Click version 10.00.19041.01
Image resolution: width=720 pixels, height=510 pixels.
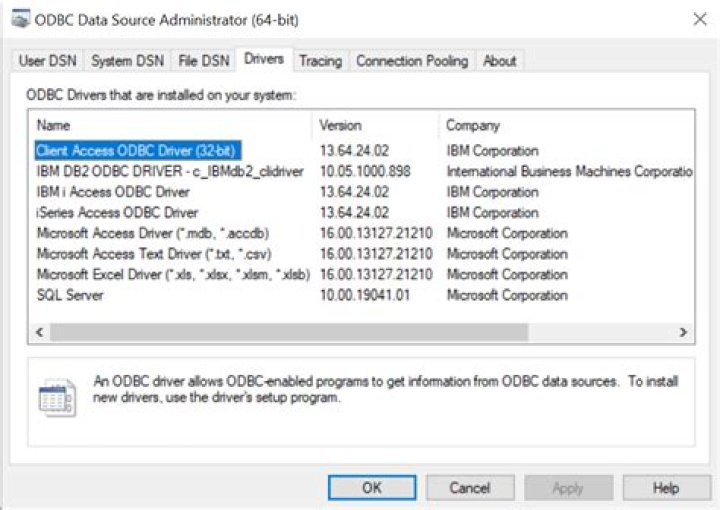365,295
